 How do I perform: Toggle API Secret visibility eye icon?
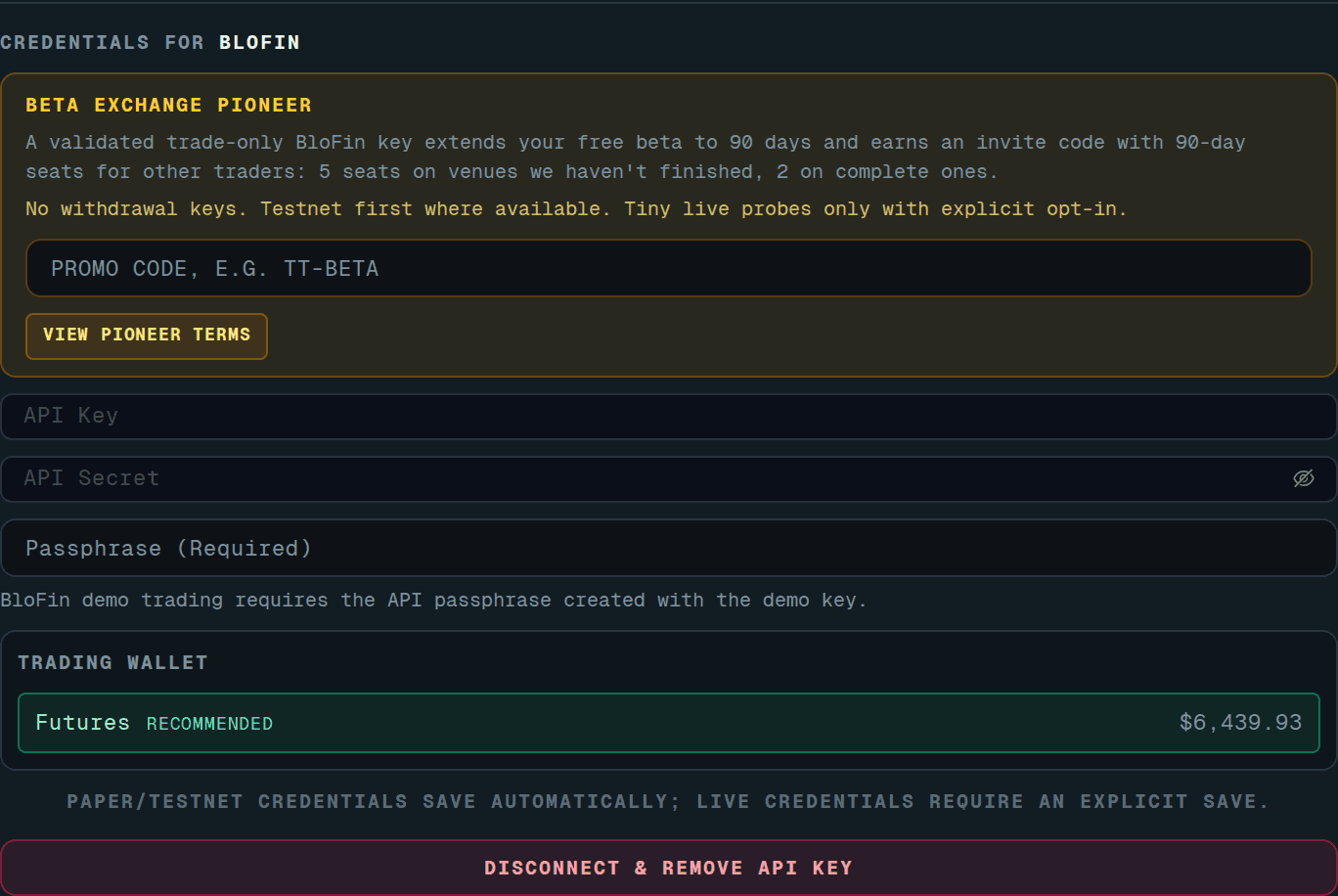click(x=1303, y=478)
